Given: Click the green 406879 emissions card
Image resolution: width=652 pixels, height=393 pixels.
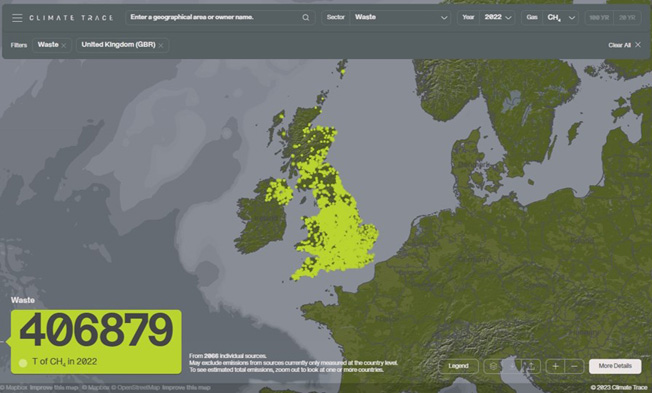Looking at the screenshot, I should [x=96, y=341].
